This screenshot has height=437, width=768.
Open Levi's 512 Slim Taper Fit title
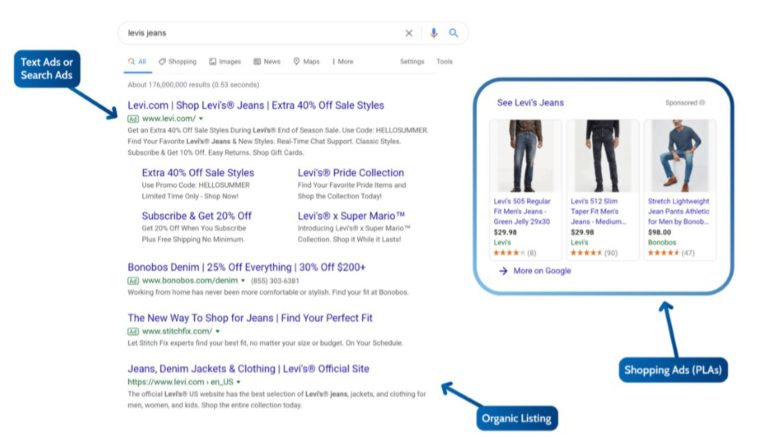[598, 212]
